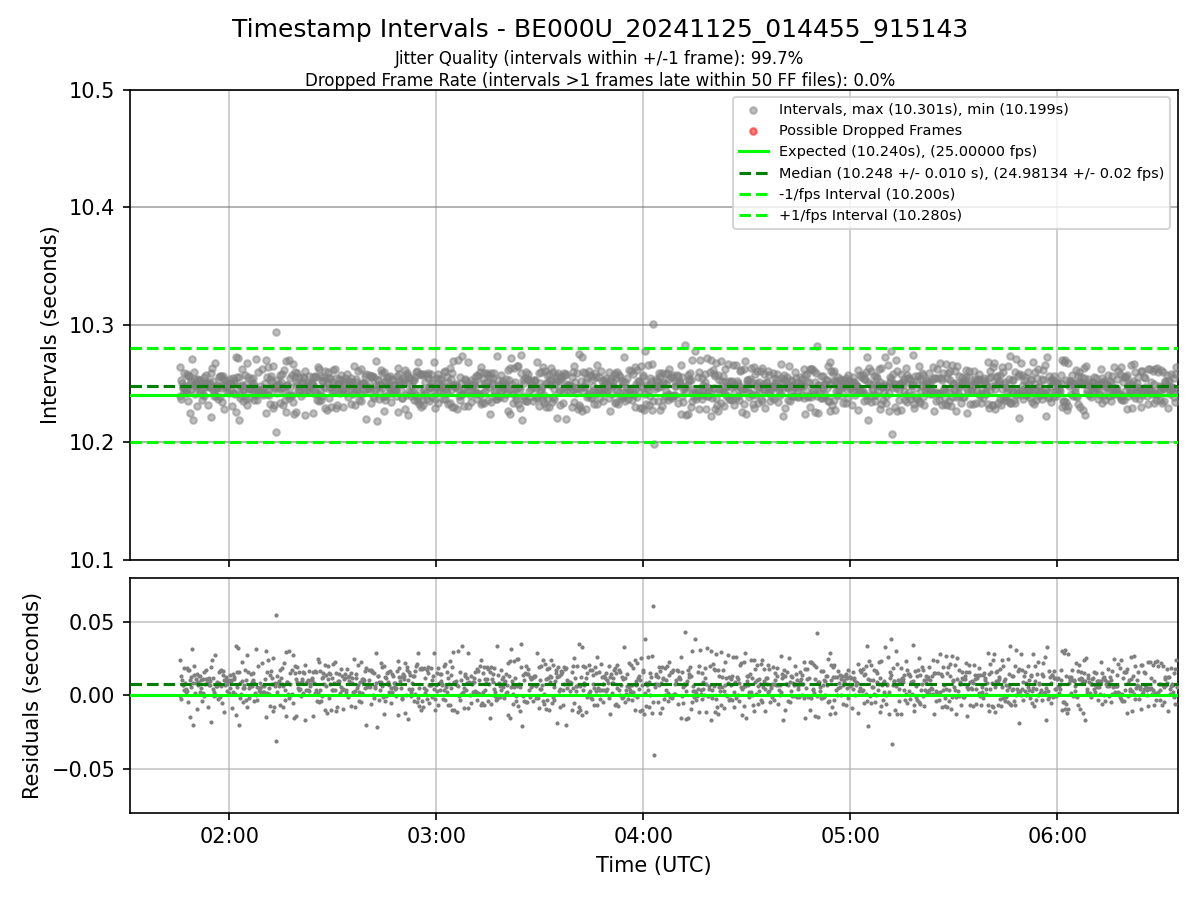Image resolution: width=1200 pixels, height=900 pixels.
Task: Click the "Dropped Frame Rate" 0.0% subtitle line
Action: click(x=600, y=80)
